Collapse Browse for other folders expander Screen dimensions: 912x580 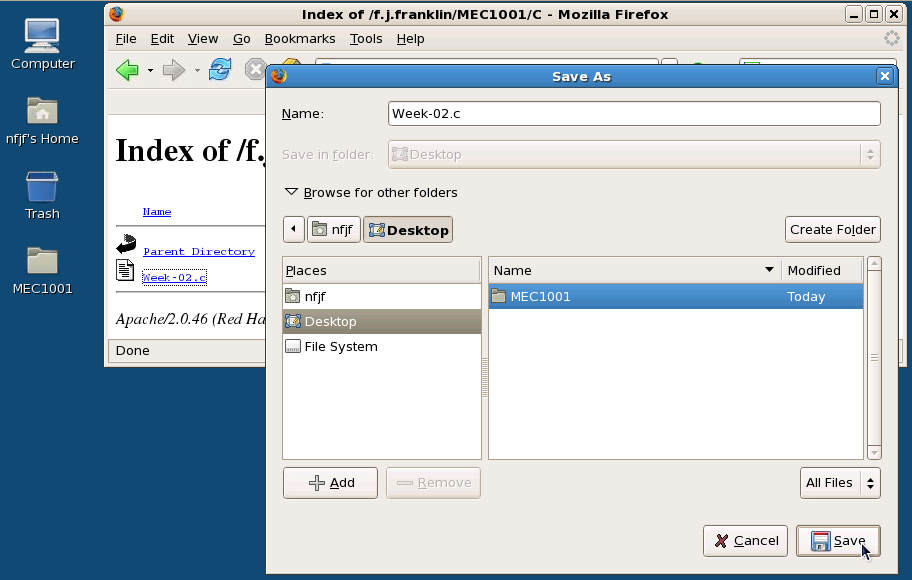(x=291, y=192)
